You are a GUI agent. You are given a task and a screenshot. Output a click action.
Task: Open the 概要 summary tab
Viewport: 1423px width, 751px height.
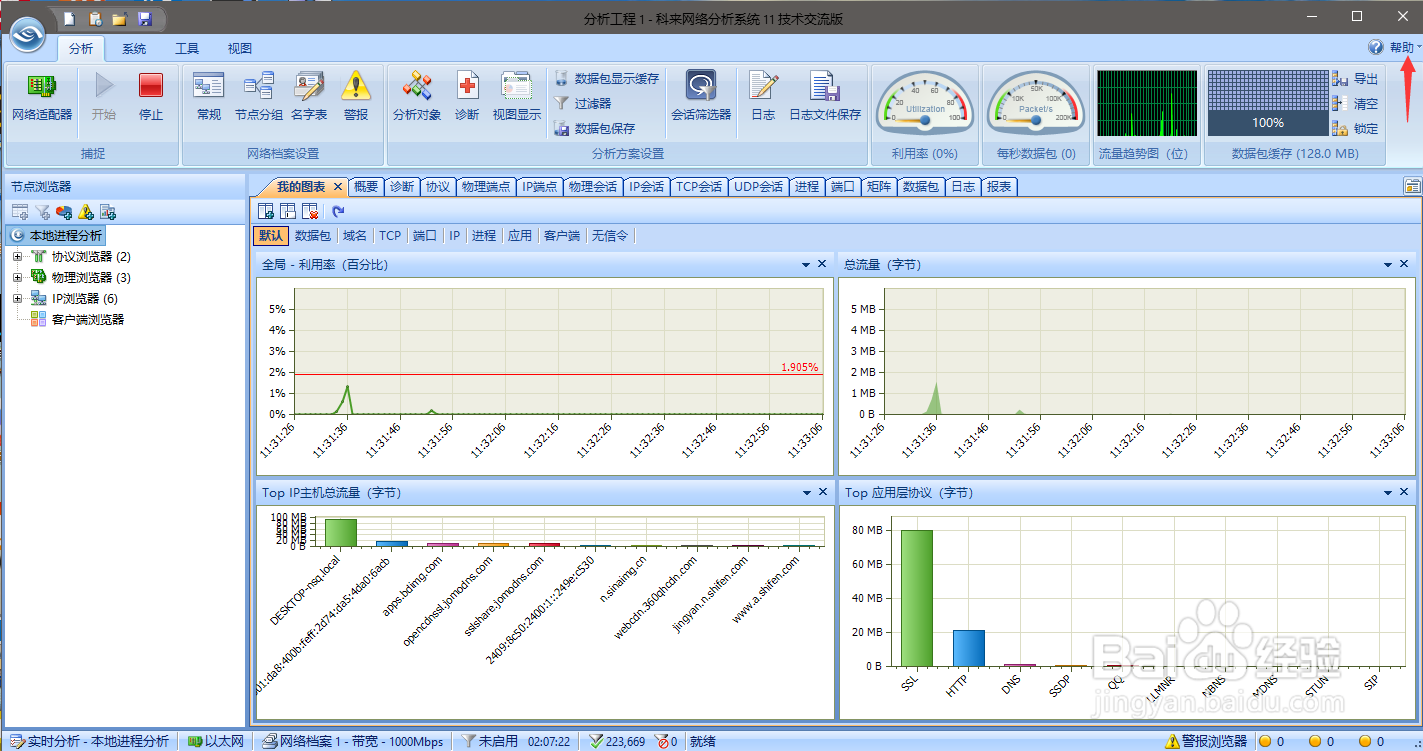[366, 186]
